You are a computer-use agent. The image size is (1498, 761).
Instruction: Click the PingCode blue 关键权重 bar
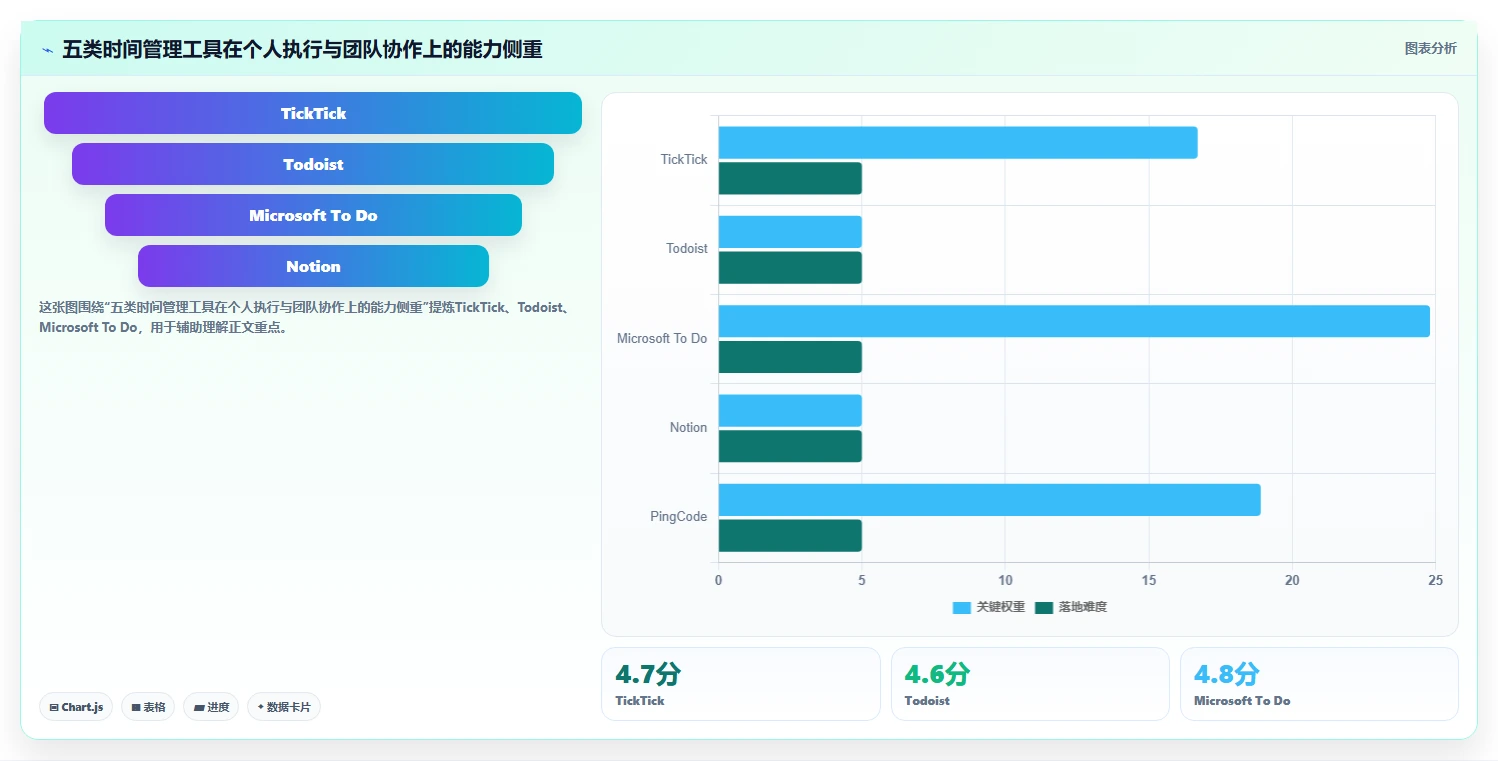(x=989, y=500)
